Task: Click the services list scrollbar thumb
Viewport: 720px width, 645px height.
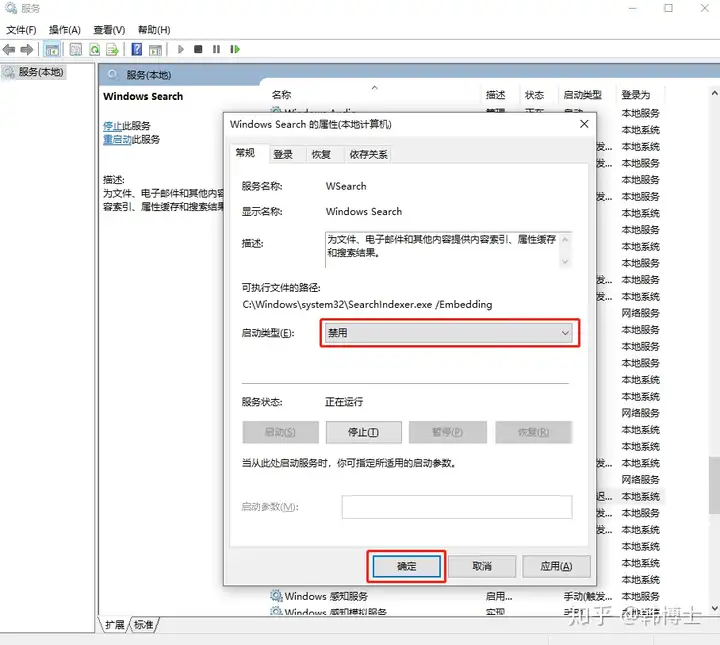Action: click(714, 485)
